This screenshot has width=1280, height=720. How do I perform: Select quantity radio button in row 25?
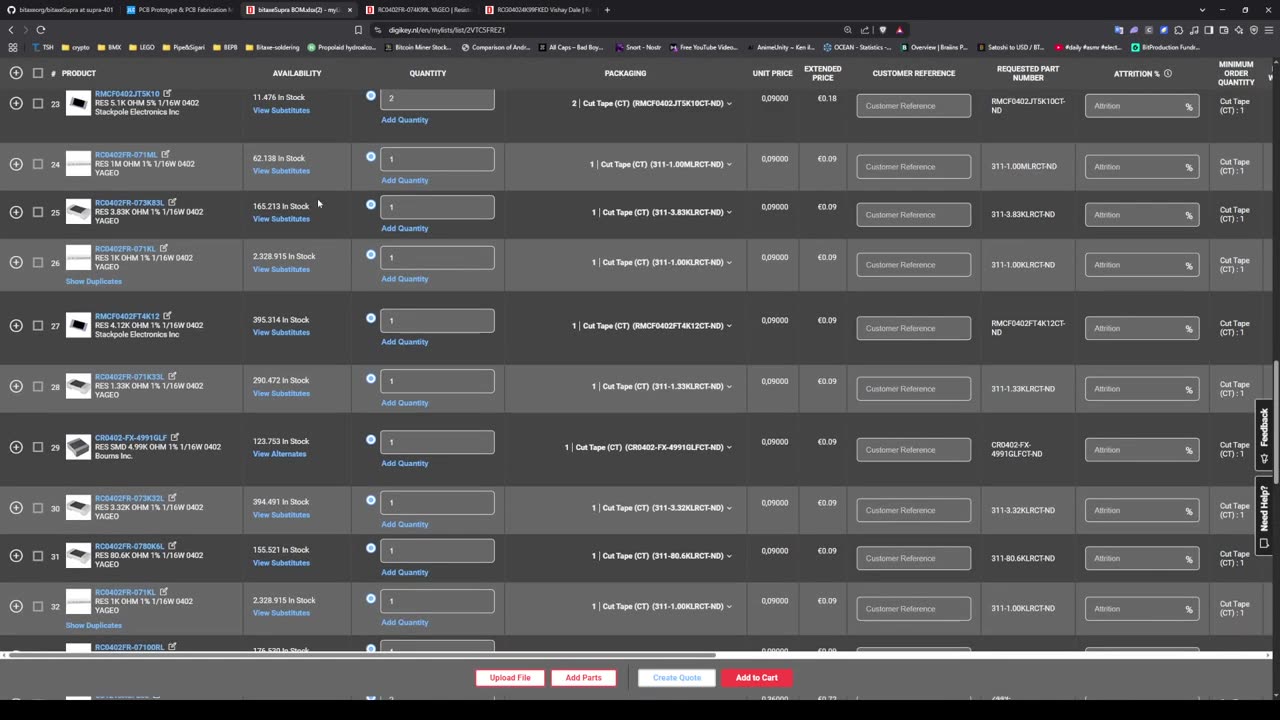tap(371, 205)
